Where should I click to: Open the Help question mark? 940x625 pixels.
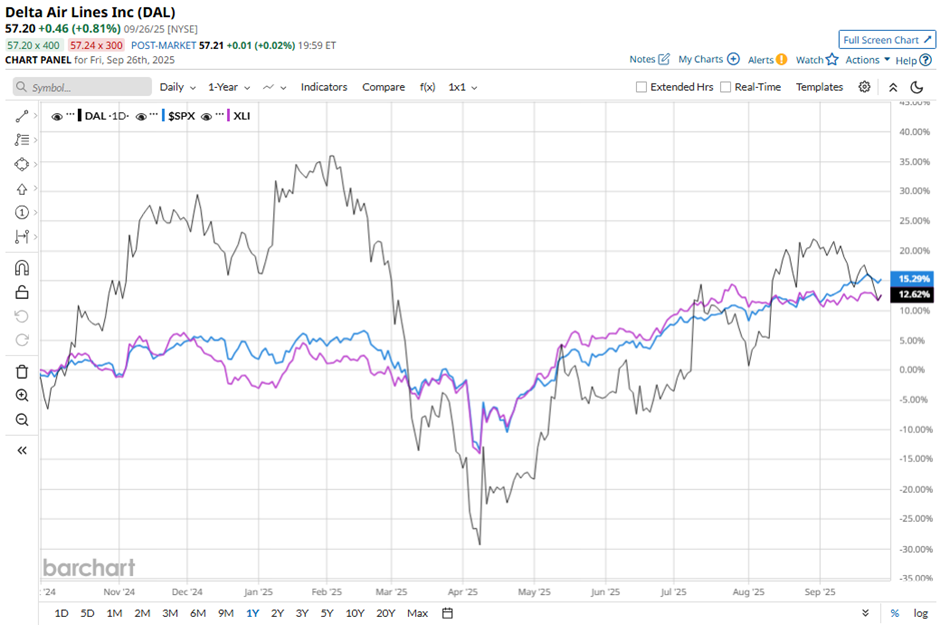(x=926, y=60)
